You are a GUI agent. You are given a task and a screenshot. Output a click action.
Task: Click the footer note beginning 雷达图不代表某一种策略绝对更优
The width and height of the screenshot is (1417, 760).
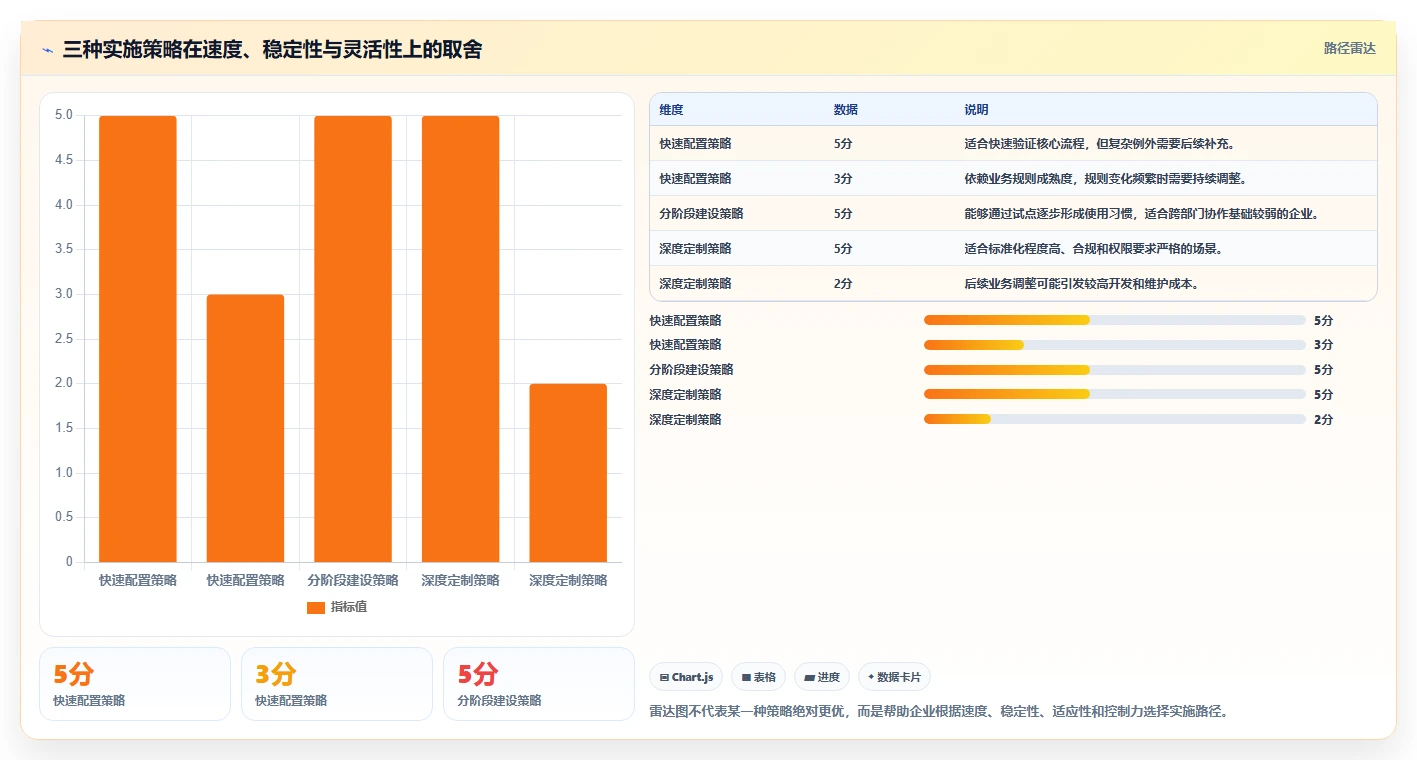tap(938, 712)
